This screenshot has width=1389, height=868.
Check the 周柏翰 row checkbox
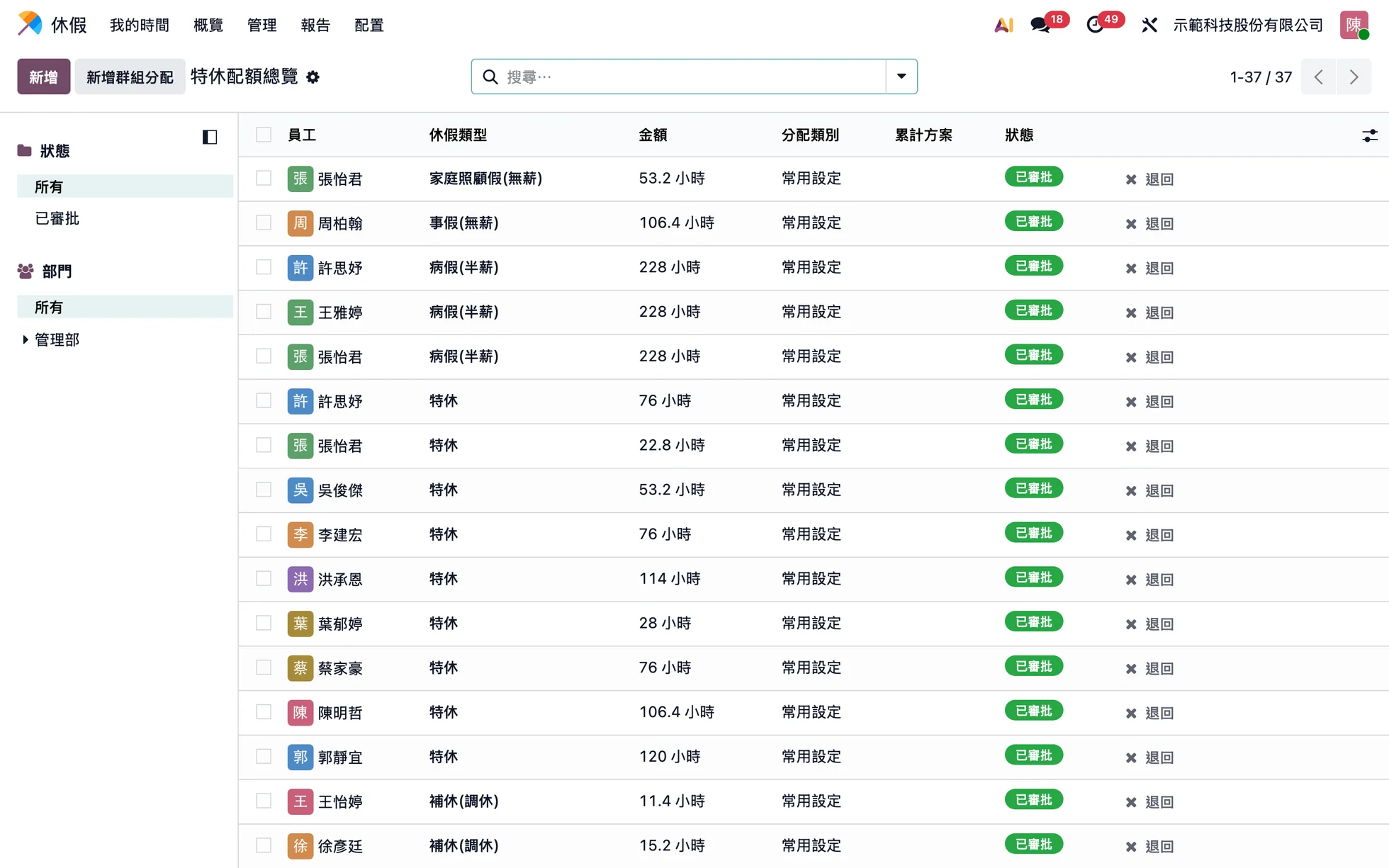264,222
